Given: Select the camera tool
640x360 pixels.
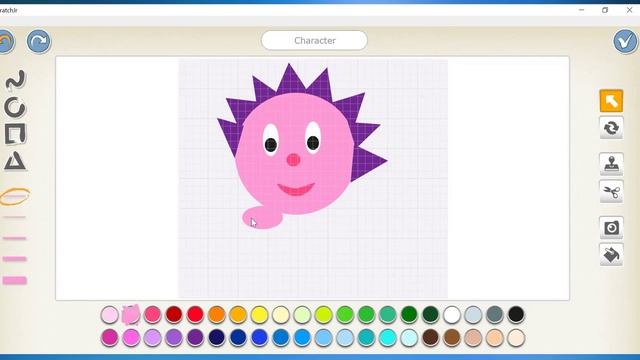Looking at the screenshot, I should pyautogui.click(x=611, y=227).
